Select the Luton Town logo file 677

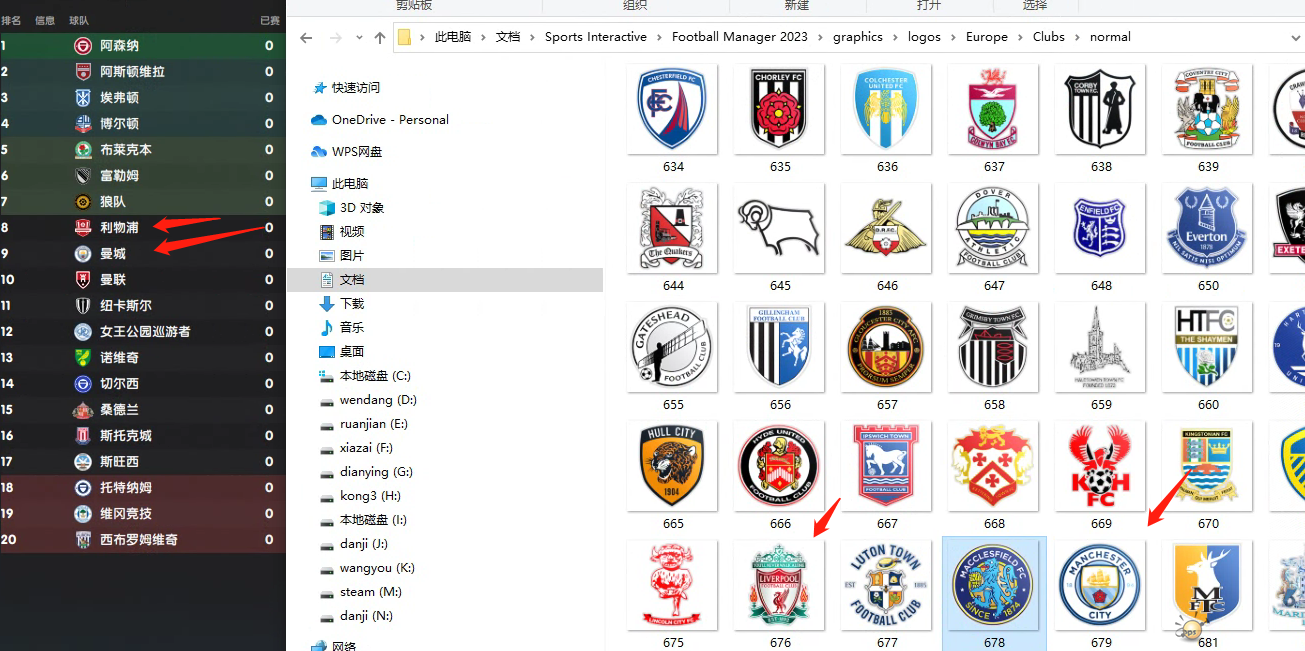click(x=887, y=585)
